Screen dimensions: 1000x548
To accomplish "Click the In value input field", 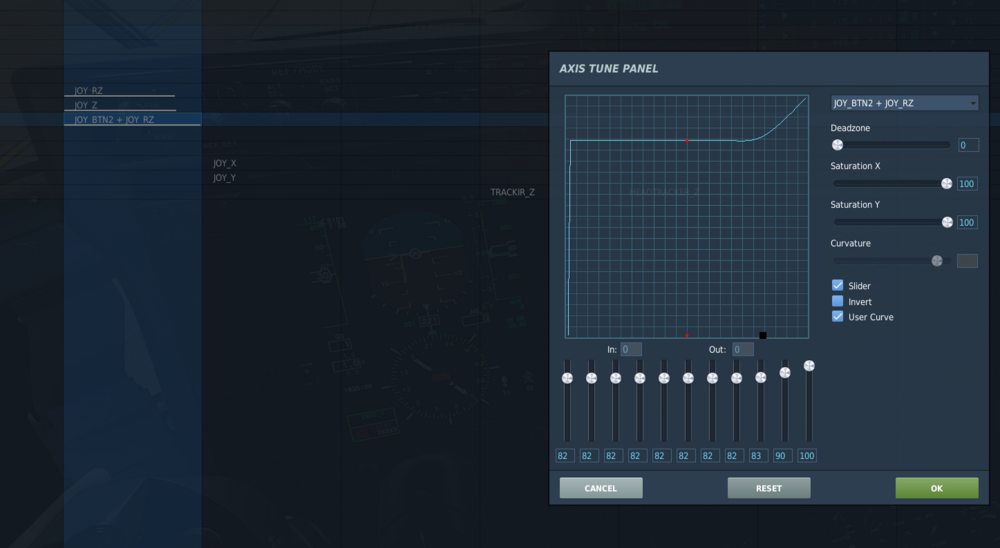I will (631, 350).
